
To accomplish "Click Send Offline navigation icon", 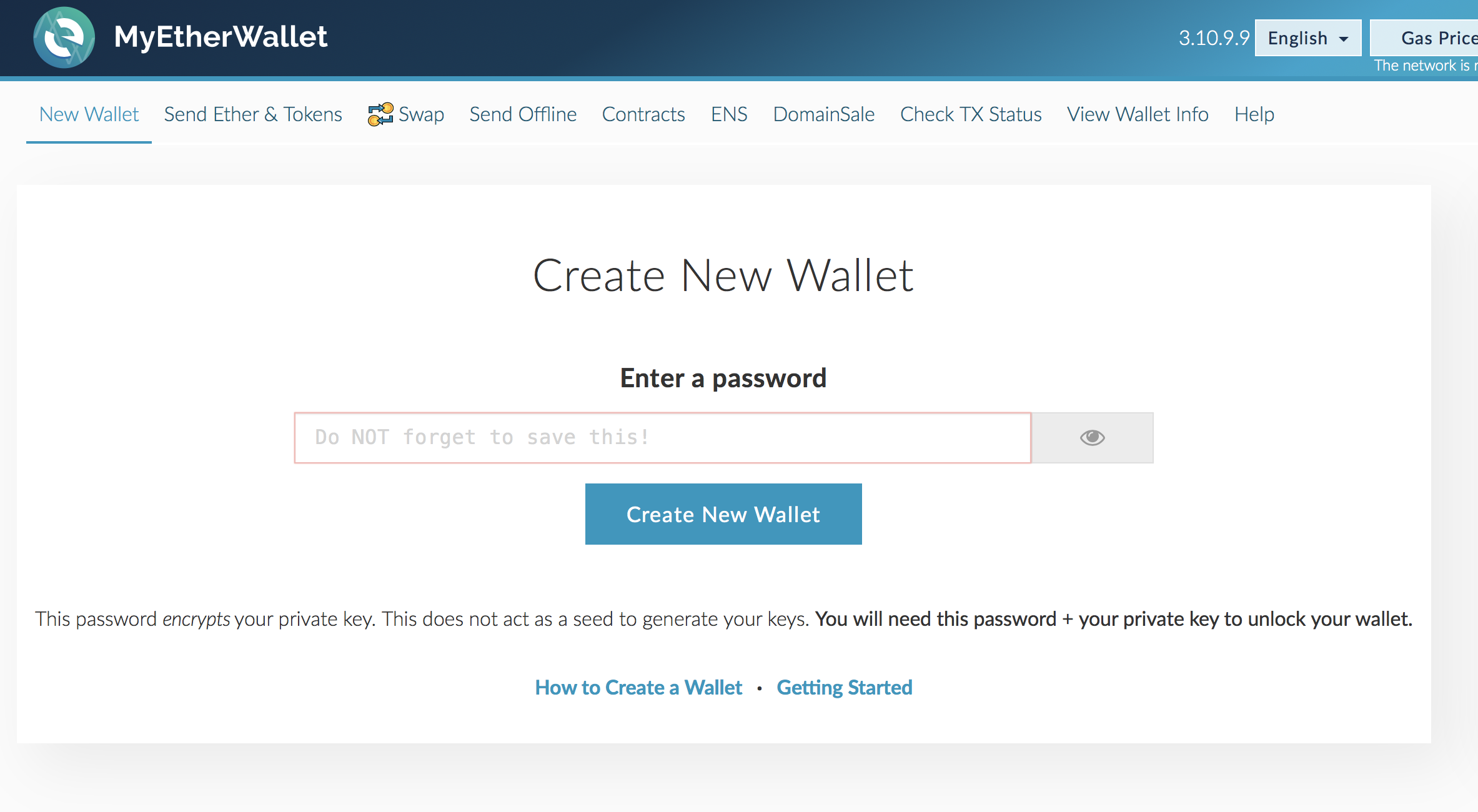I will tap(523, 114).
